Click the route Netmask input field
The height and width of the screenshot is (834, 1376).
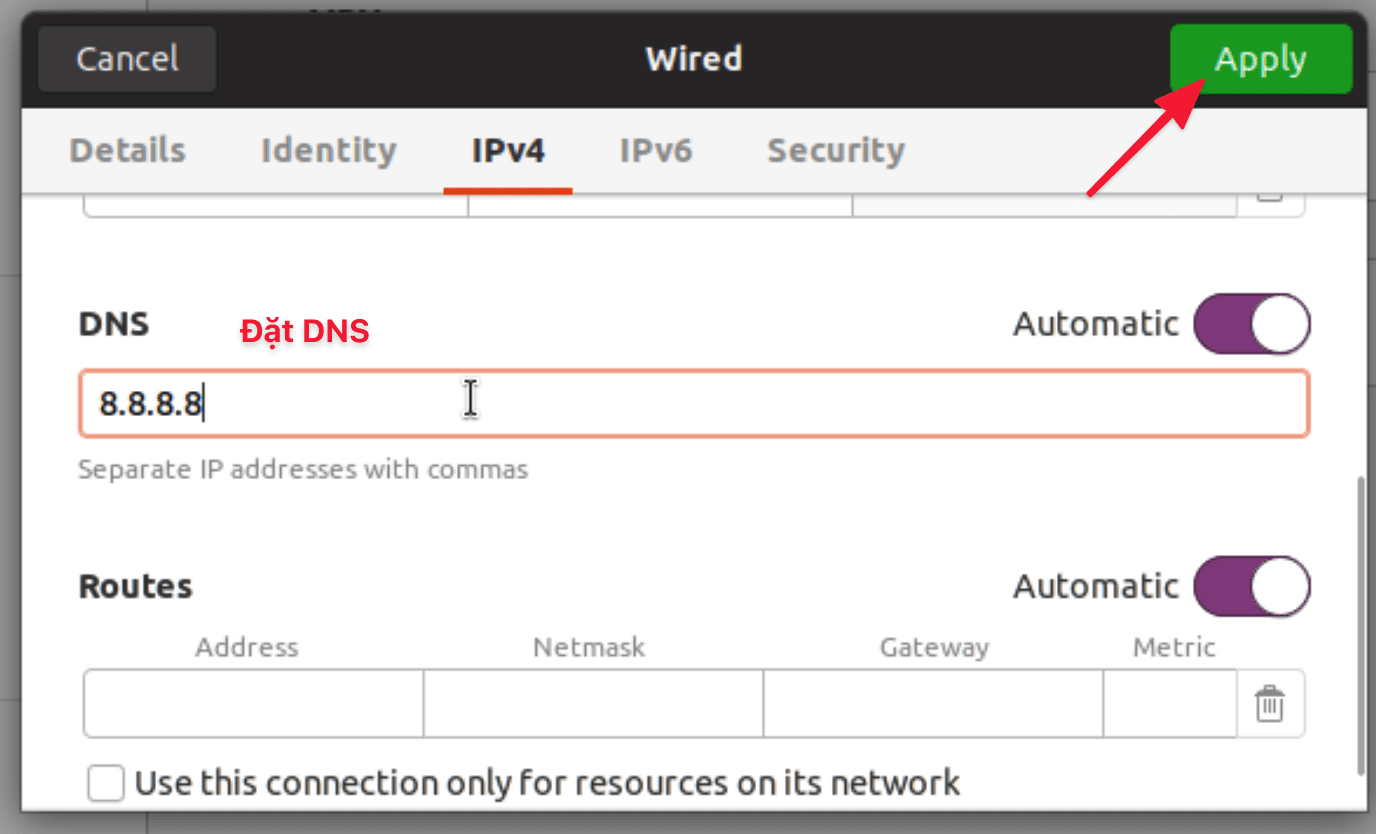tap(590, 703)
